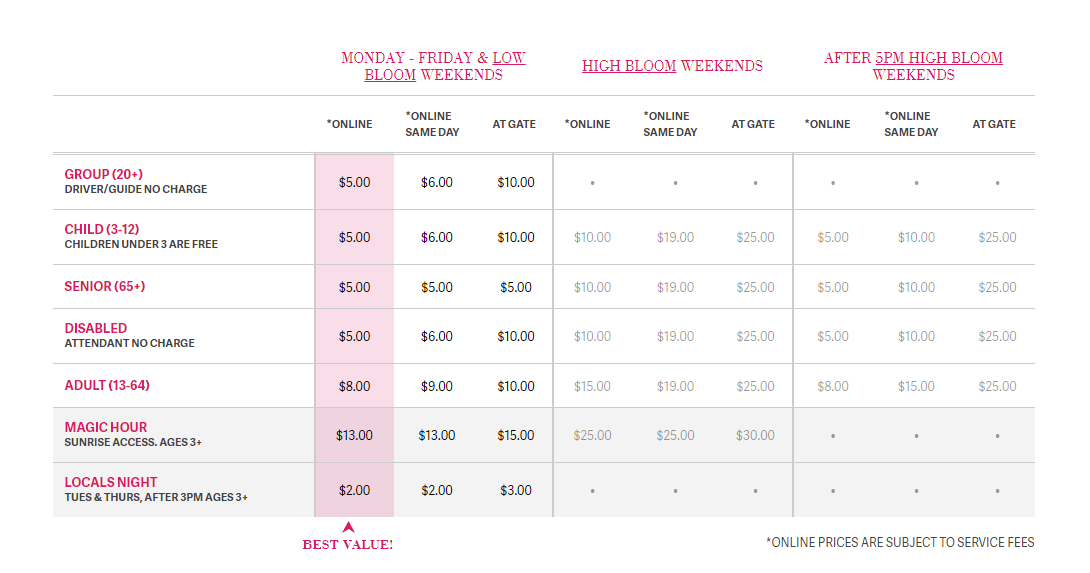
Task: Click Adult high bloom online $15.00 price
Action: pos(592,386)
